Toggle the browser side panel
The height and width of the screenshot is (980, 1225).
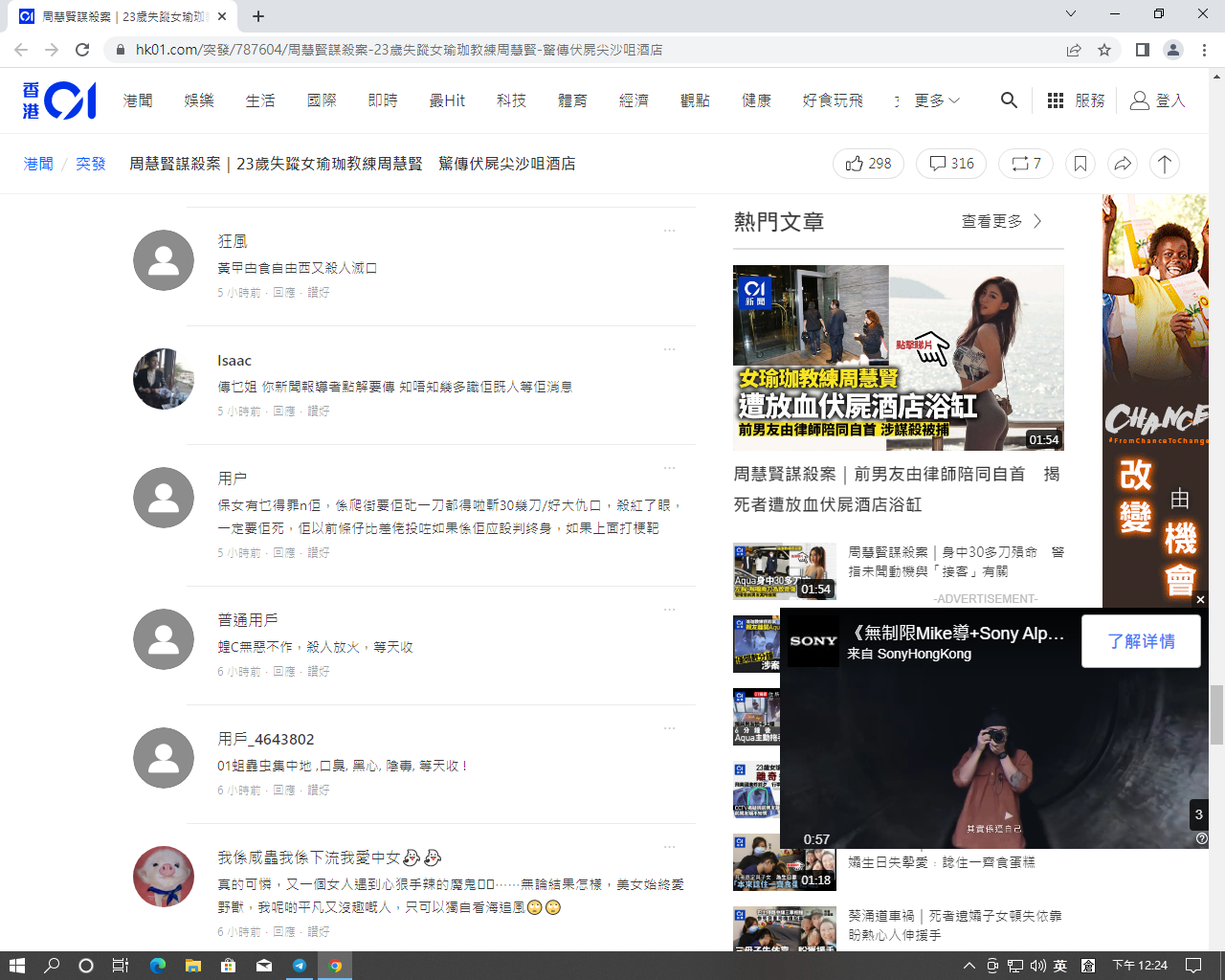click(x=1142, y=50)
